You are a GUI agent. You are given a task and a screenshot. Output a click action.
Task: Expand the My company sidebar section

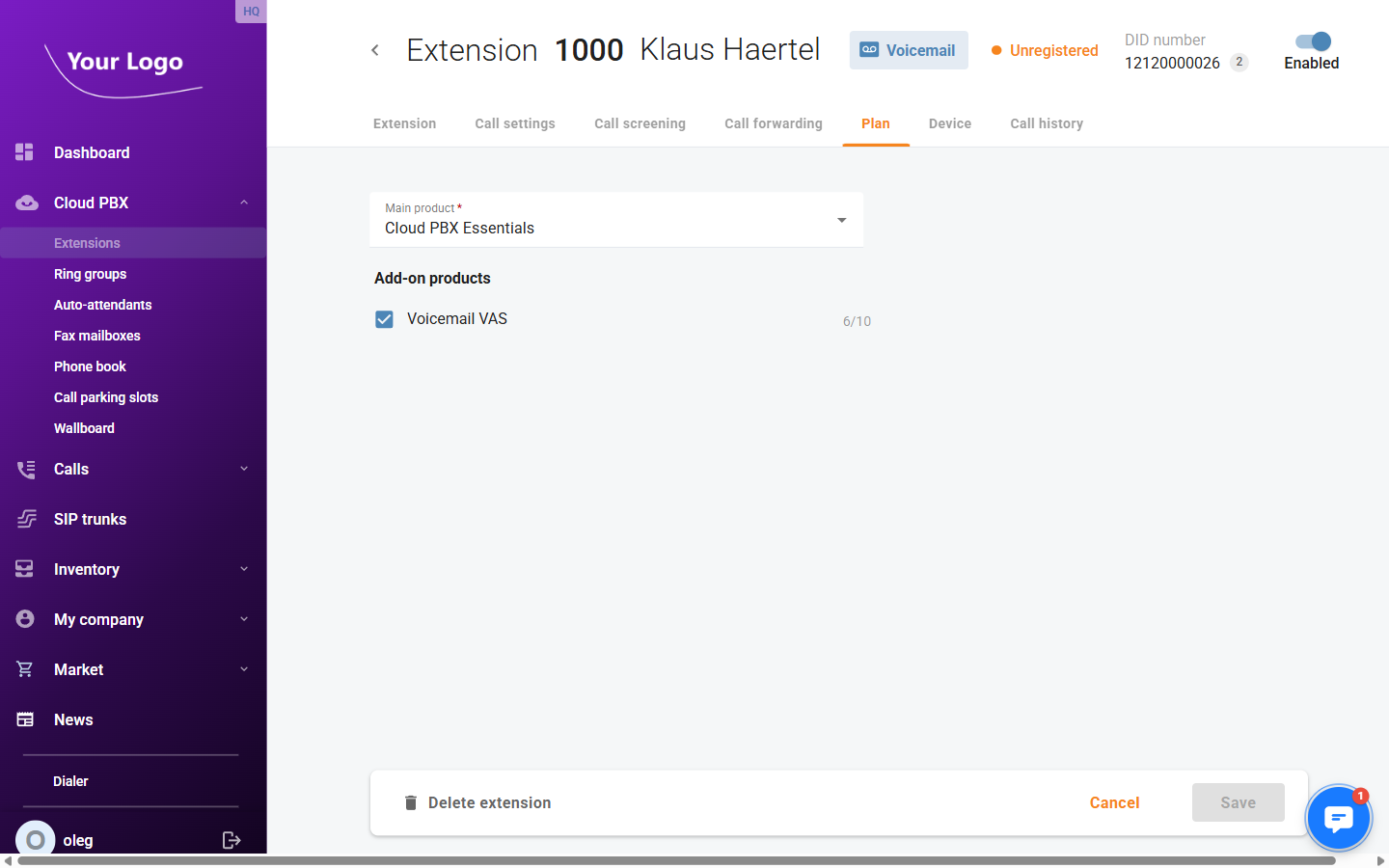pyautogui.click(x=244, y=619)
